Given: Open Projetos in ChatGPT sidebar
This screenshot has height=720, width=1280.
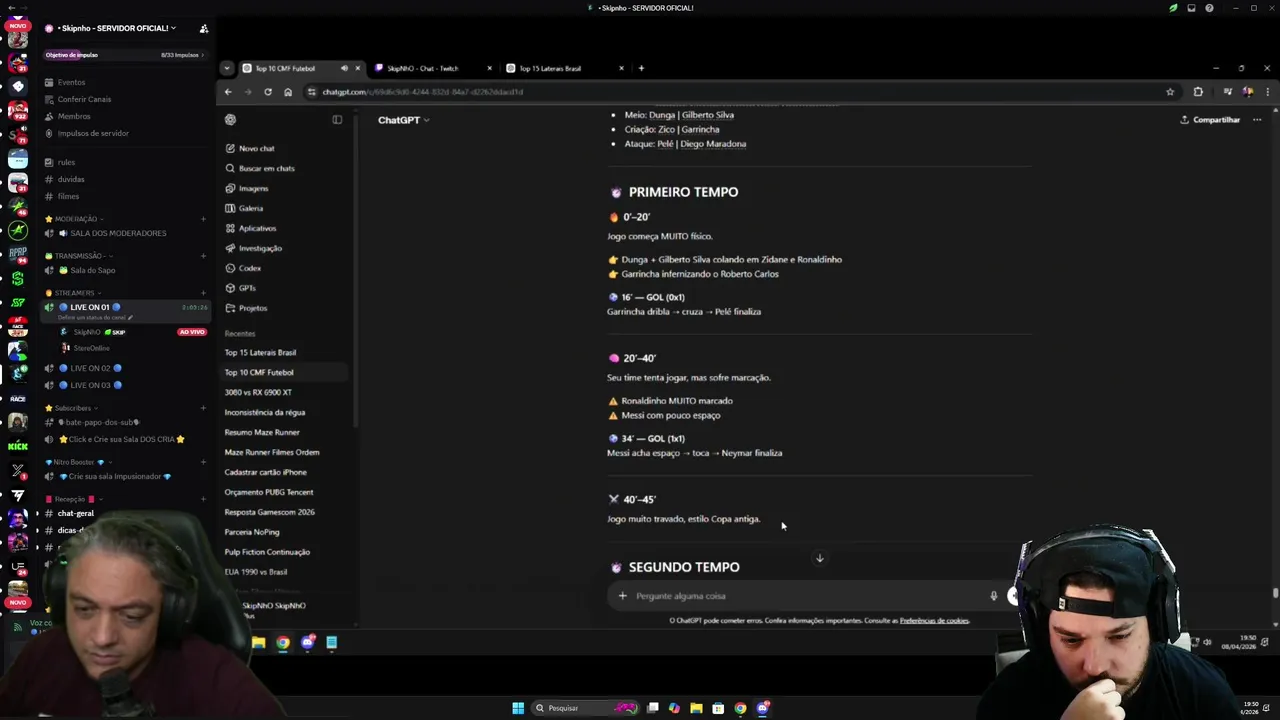Looking at the screenshot, I should click(x=253, y=308).
